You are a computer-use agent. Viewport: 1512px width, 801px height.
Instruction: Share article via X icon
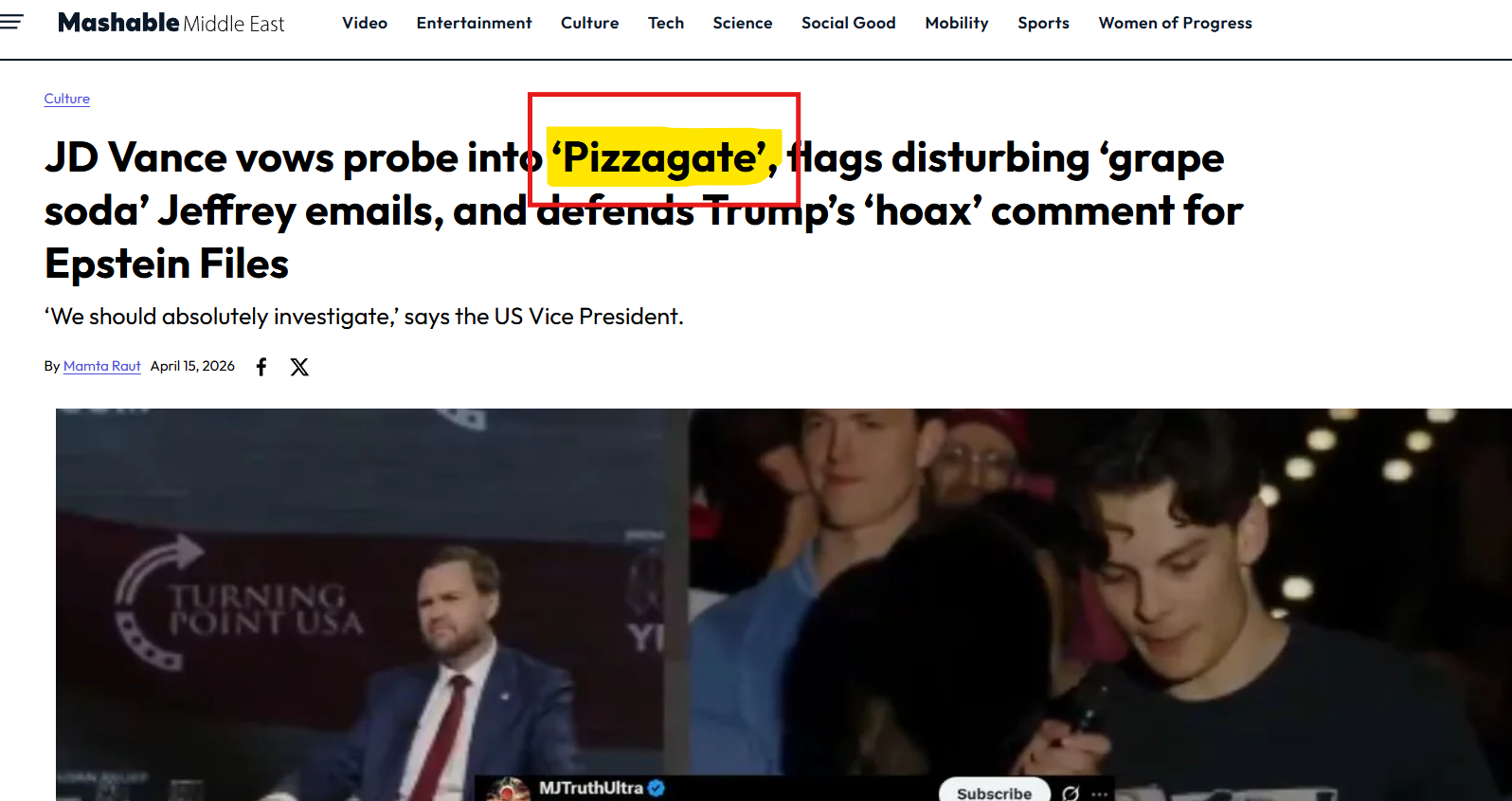(x=299, y=367)
